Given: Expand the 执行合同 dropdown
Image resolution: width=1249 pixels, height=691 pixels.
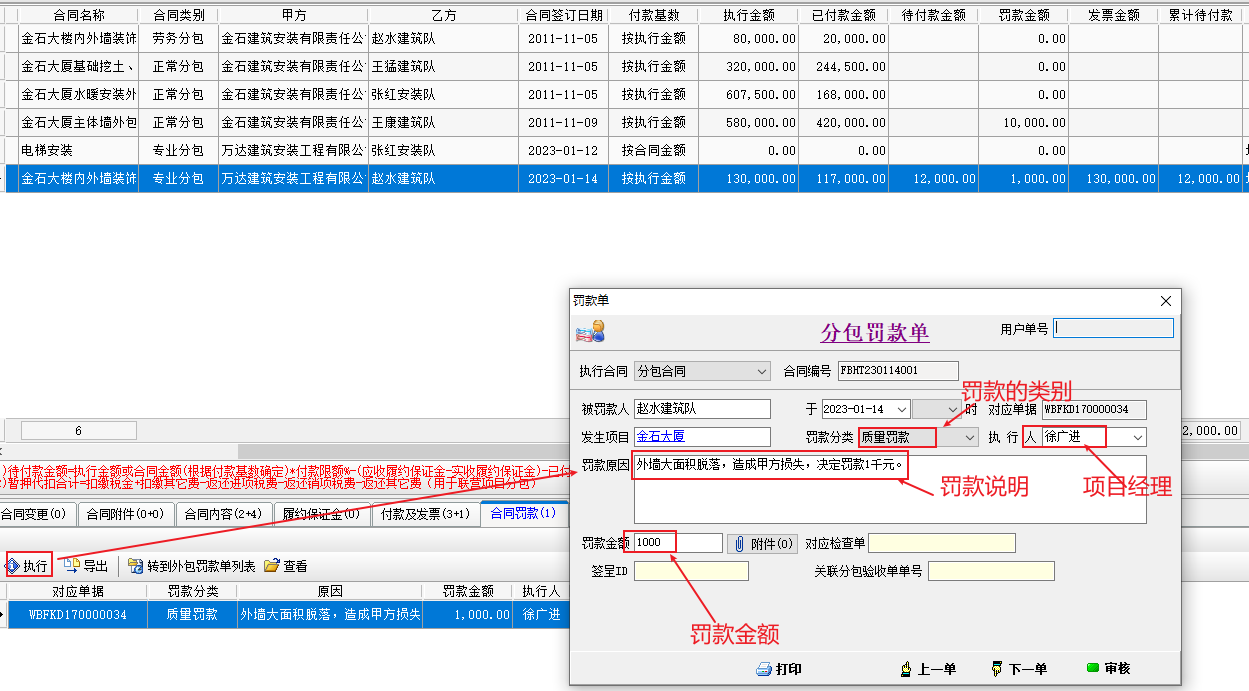Looking at the screenshot, I should pyautogui.click(x=763, y=371).
